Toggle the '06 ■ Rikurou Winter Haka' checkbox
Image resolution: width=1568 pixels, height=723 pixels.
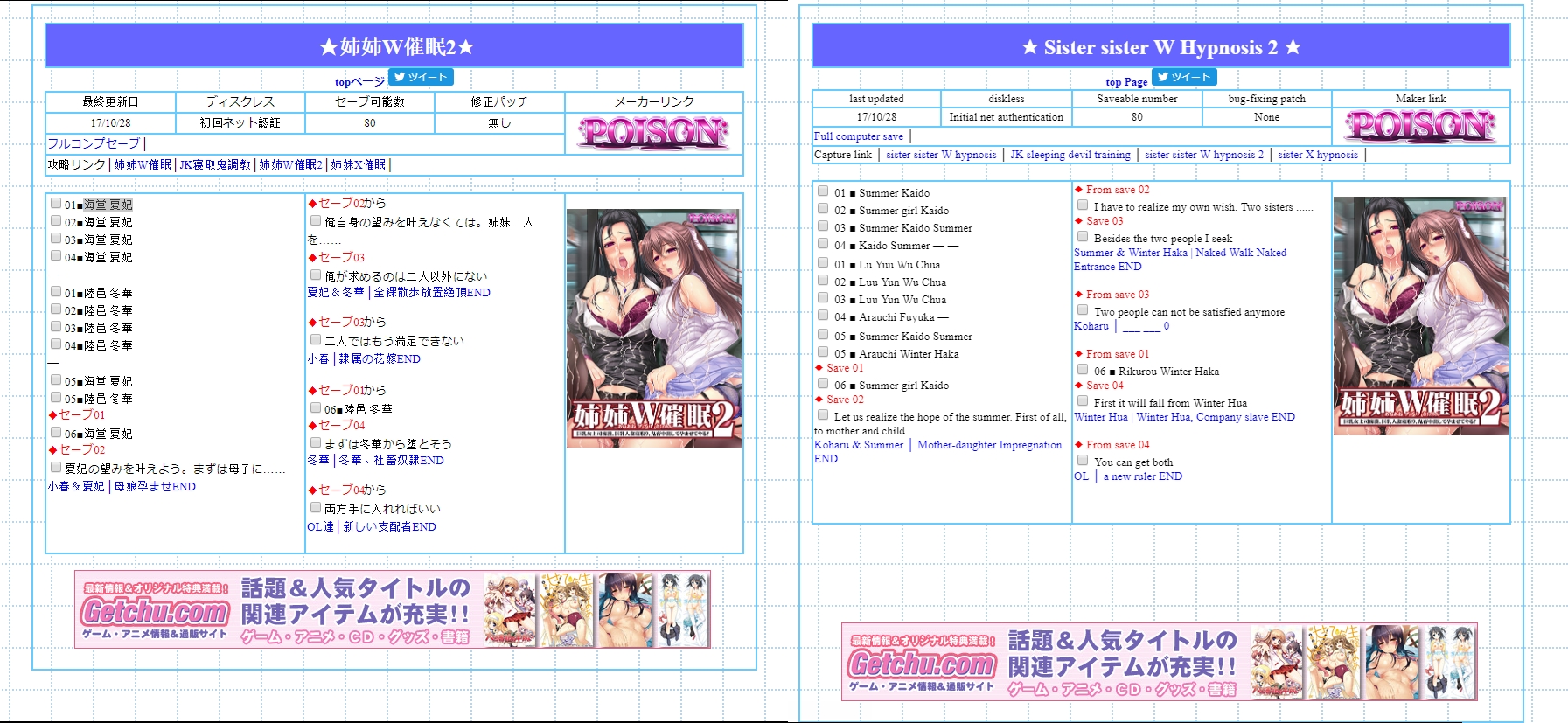(1083, 369)
